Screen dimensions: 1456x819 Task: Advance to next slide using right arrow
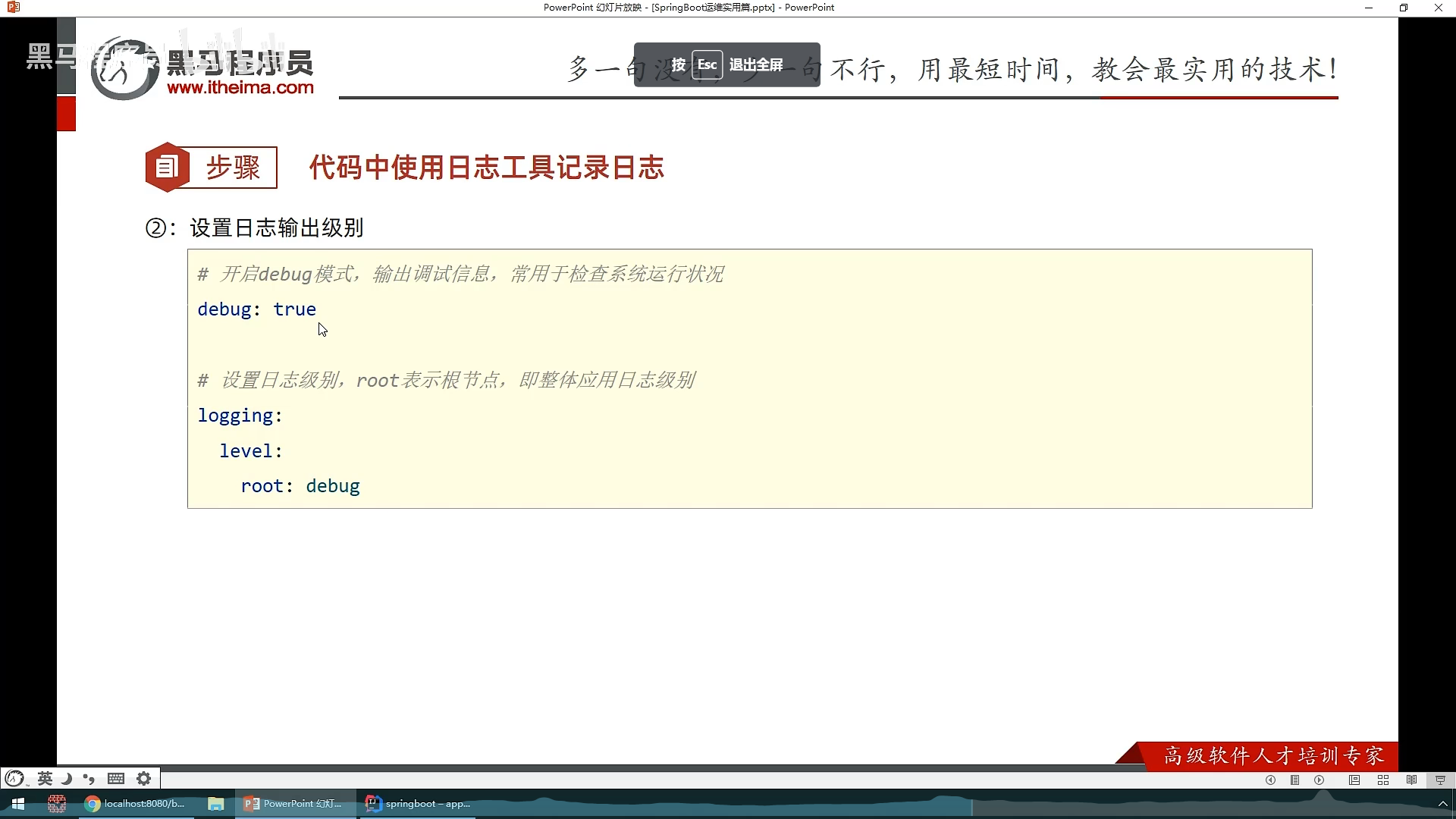click(x=1319, y=780)
